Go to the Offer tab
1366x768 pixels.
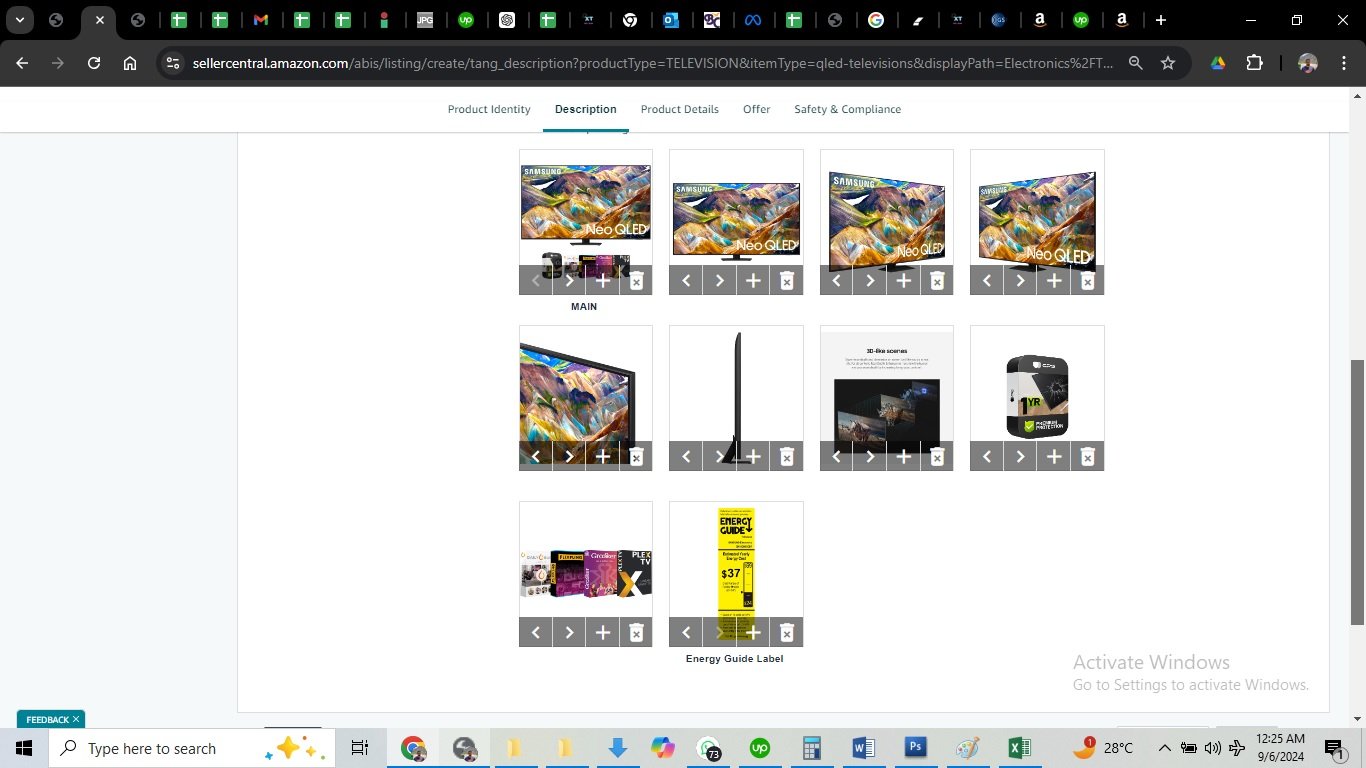[x=756, y=109]
